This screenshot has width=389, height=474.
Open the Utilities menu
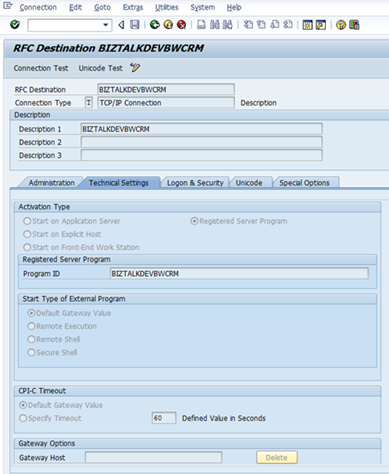[167, 7]
